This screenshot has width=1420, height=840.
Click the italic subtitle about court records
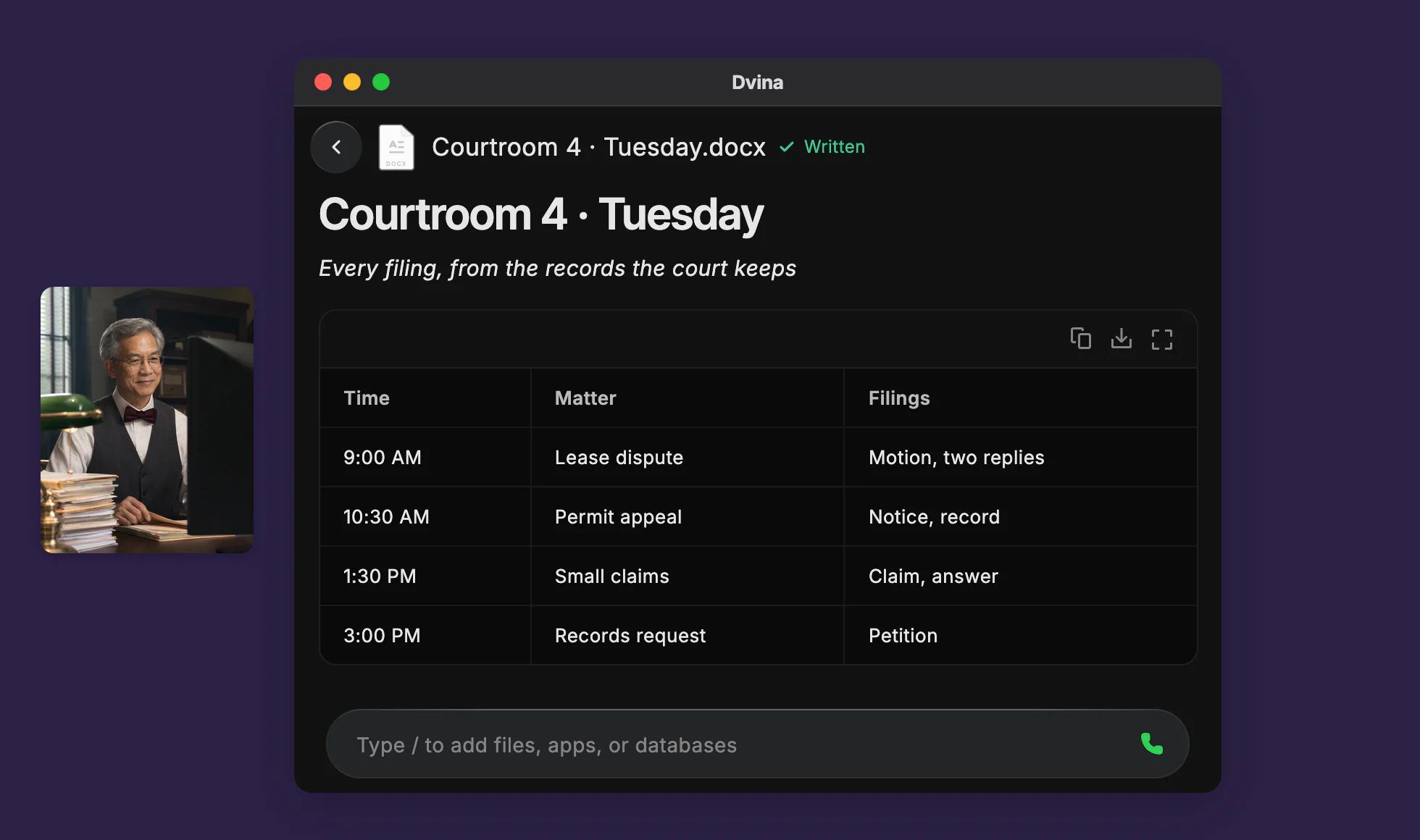[x=557, y=269]
